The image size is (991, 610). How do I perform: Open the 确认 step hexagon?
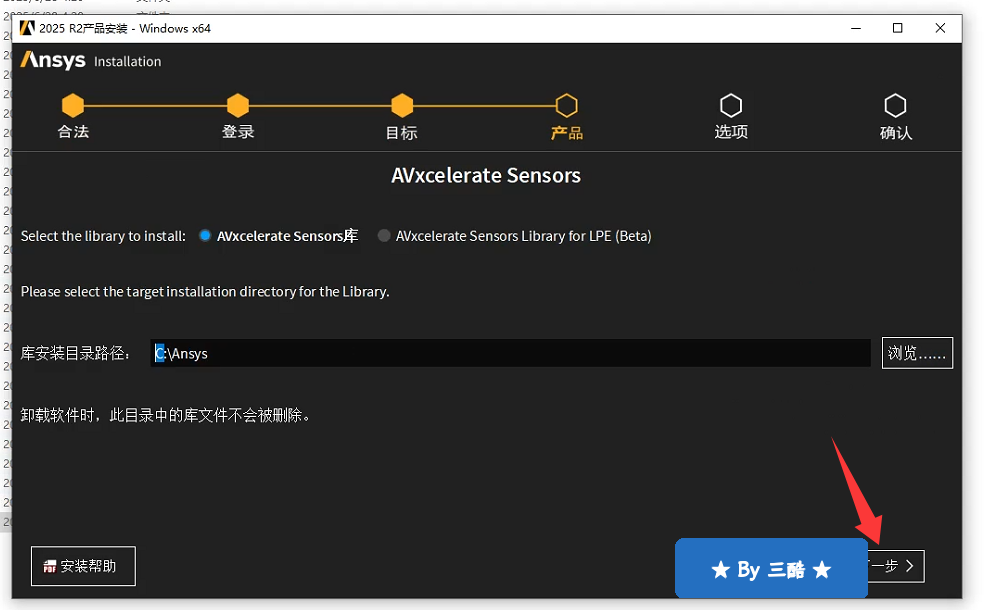pyautogui.click(x=895, y=106)
